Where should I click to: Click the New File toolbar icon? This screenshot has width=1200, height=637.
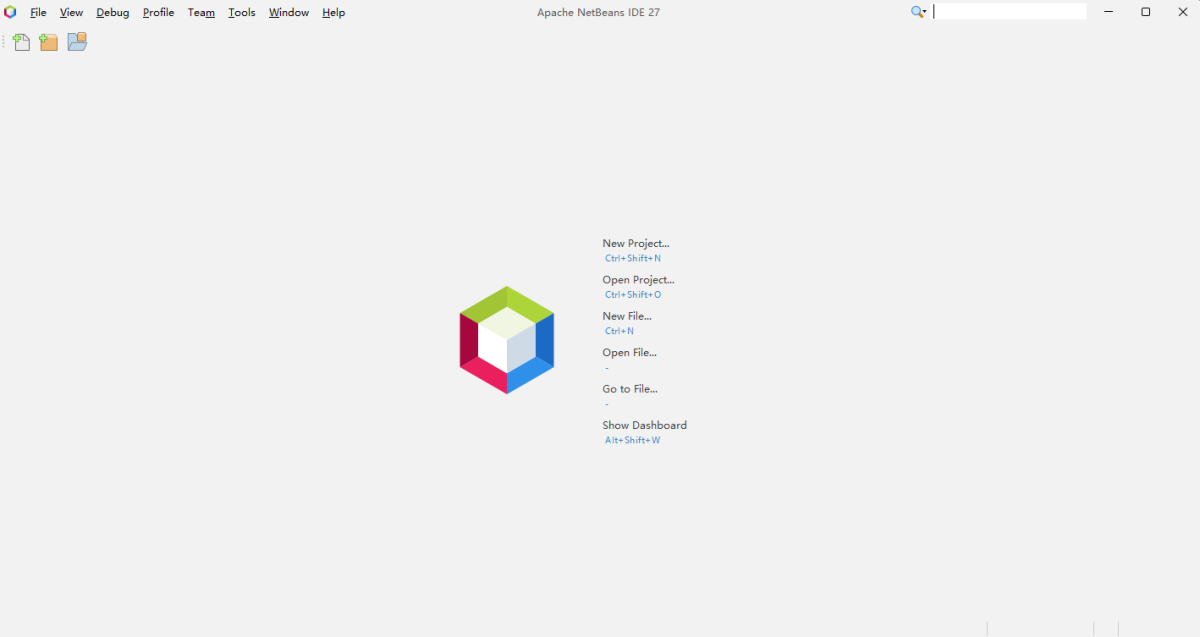click(x=21, y=42)
